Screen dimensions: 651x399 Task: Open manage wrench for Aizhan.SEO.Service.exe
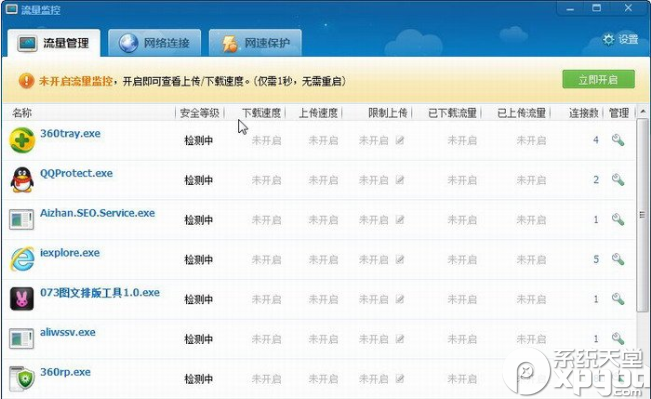618,220
